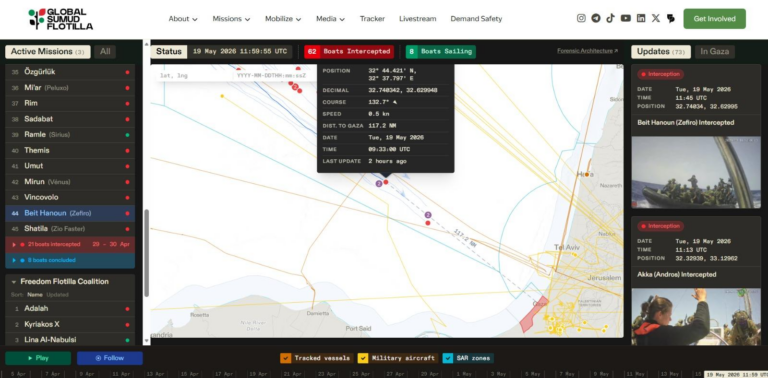Select the Themis boat row
Viewport: 768px width, 378px height.
pos(70,150)
